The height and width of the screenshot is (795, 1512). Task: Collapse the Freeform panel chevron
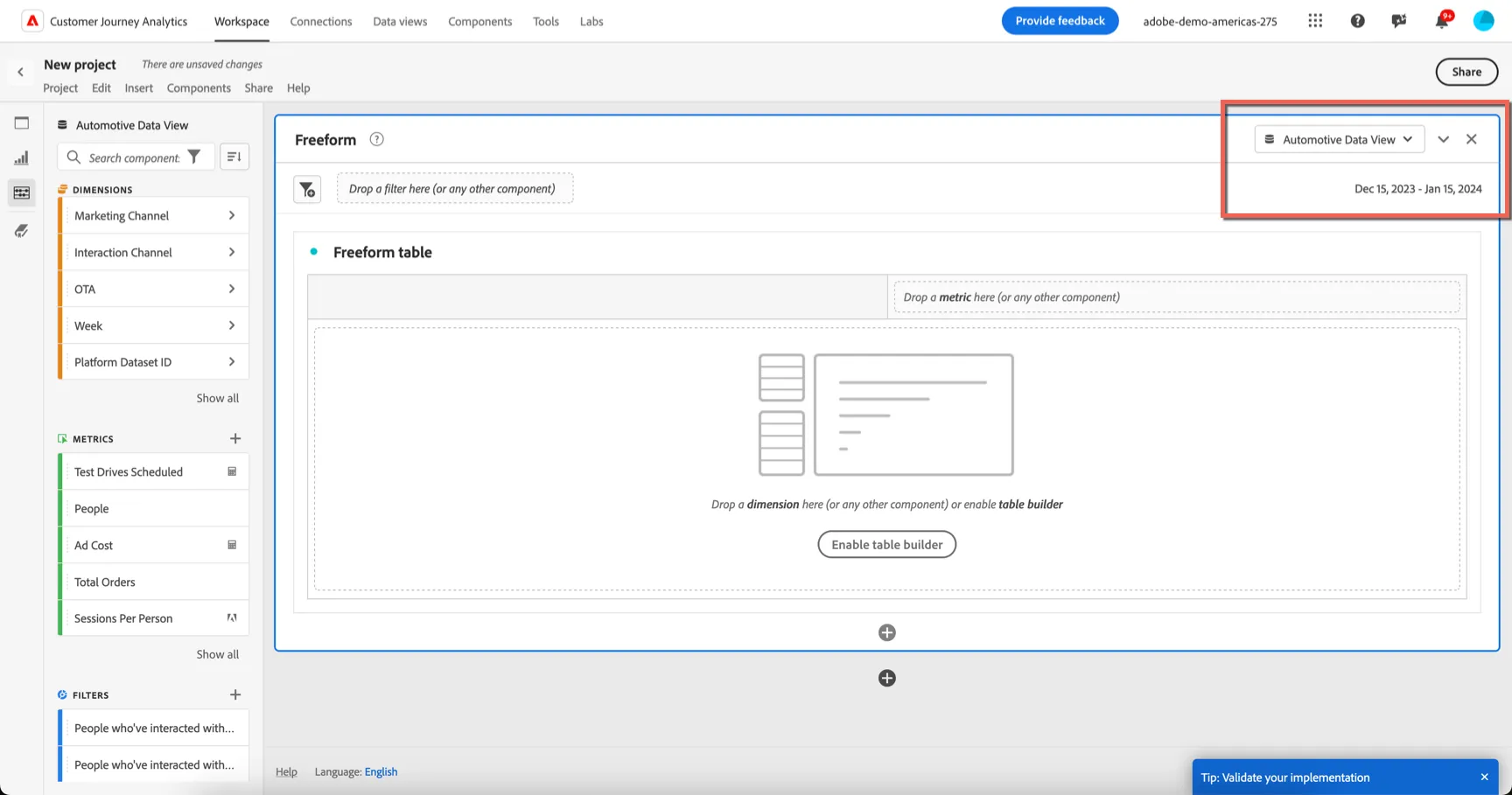coord(1444,139)
